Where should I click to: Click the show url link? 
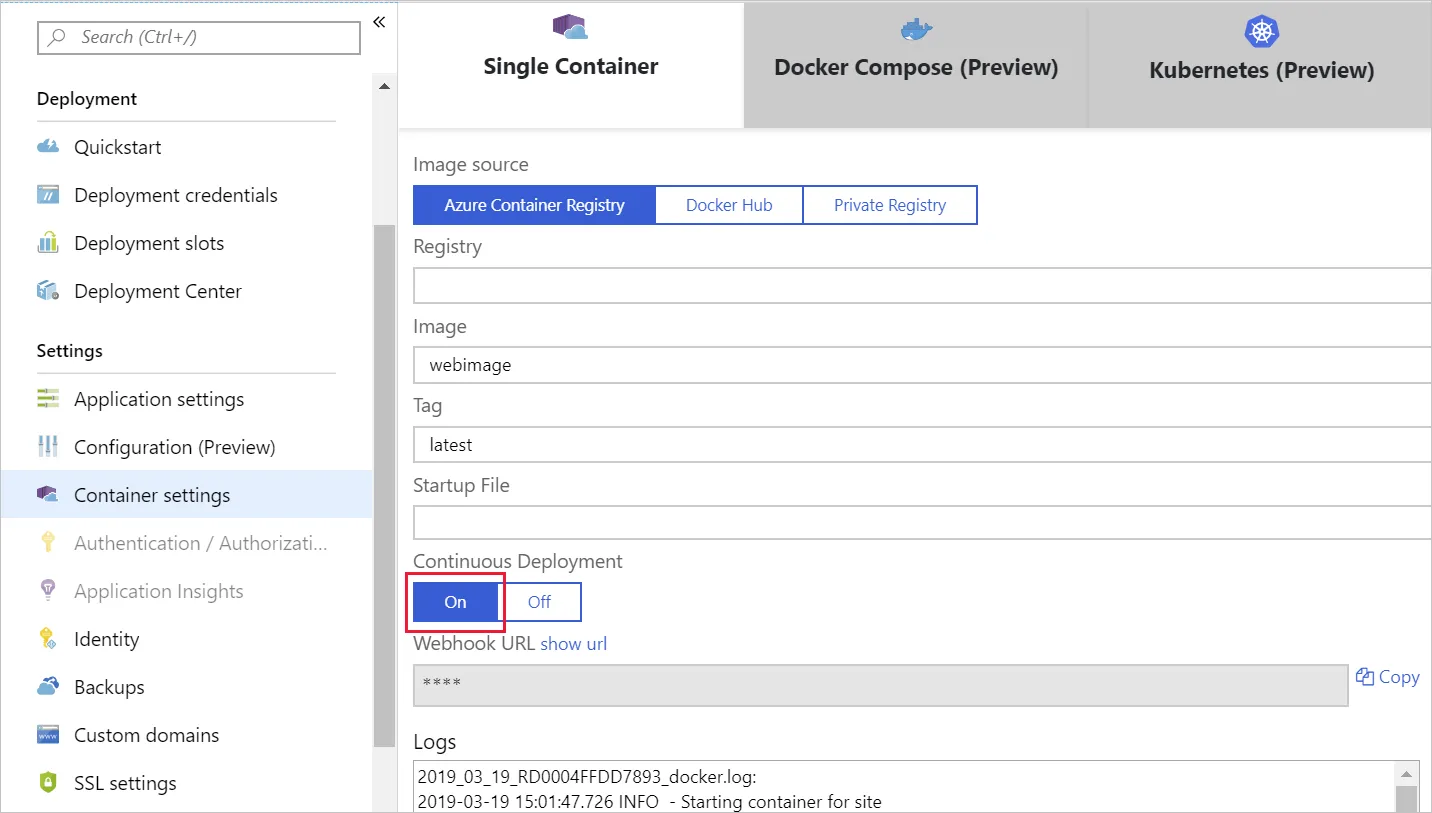574,644
